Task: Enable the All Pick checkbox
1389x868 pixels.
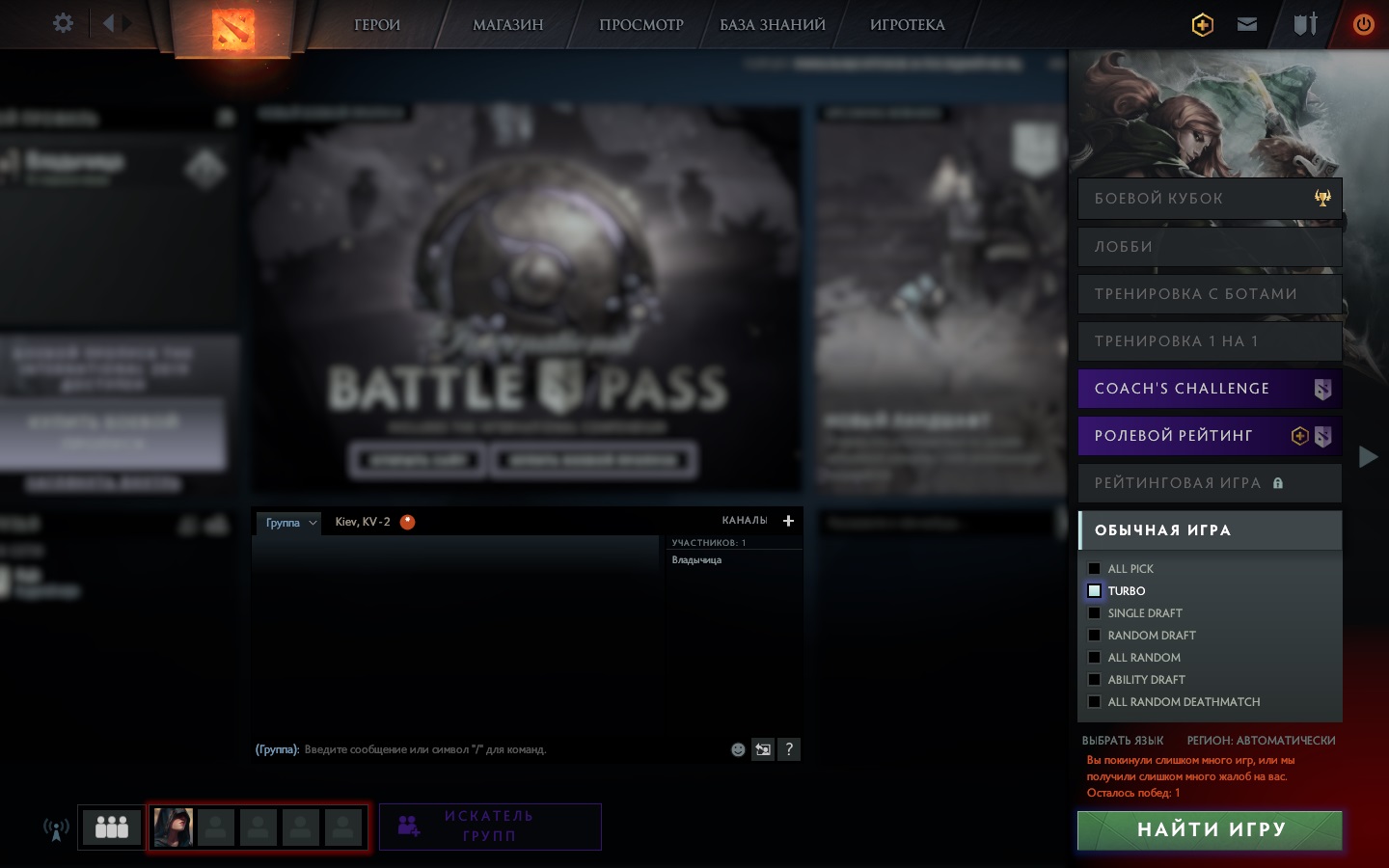Action: (1094, 569)
